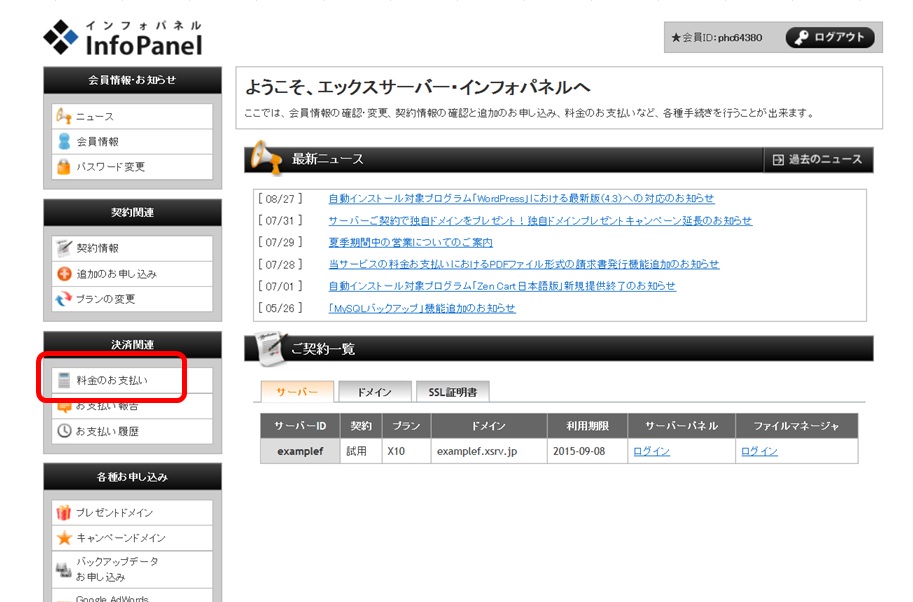Open the WordPress 4.3 news link
Screen dimensions: 913x602
click(x=521, y=198)
